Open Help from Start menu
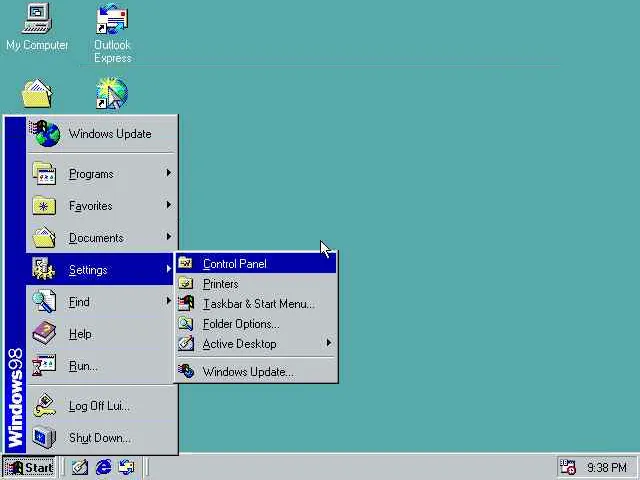Image resolution: width=640 pixels, height=480 pixels. click(x=102, y=333)
